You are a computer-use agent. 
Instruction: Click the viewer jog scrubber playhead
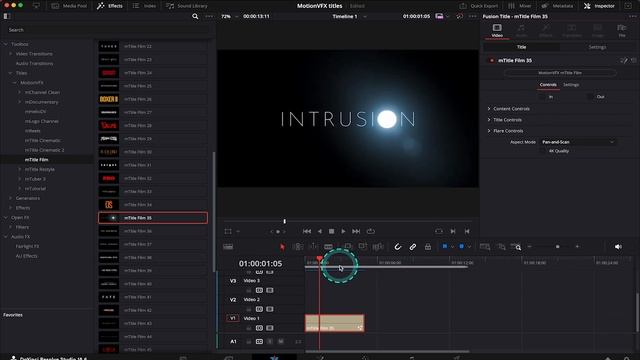click(x=284, y=221)
